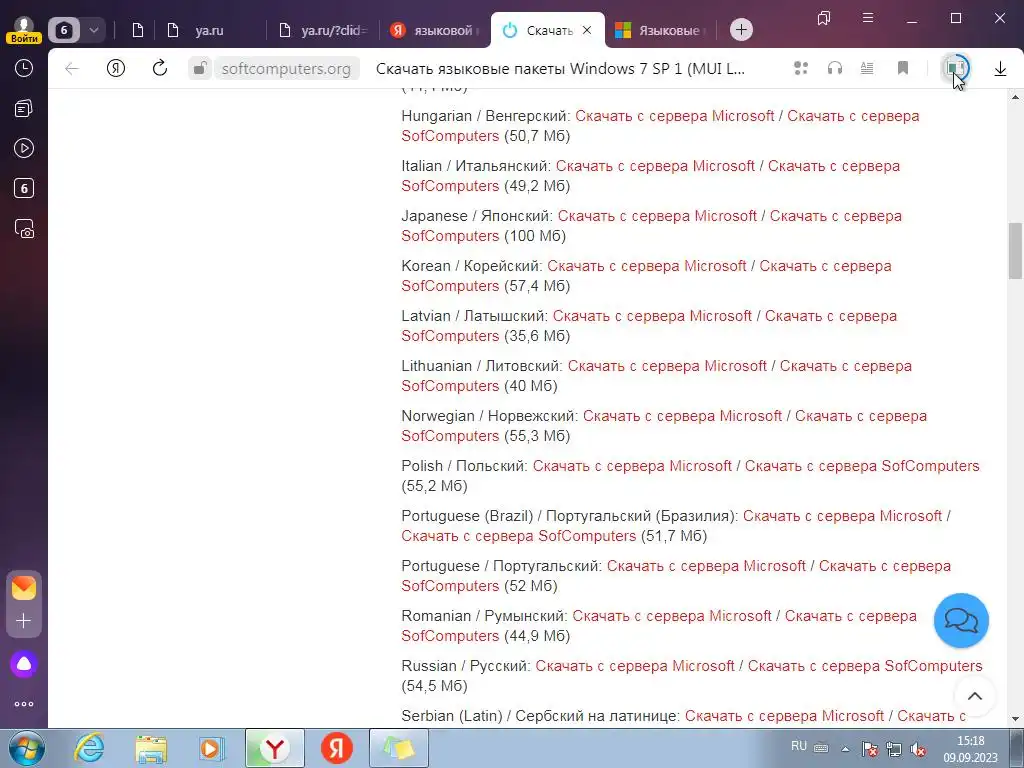This screenshot has width=1024, height=768.
Task: Download Hungarian pack from Microsoft server
Action: coord(675,116)
